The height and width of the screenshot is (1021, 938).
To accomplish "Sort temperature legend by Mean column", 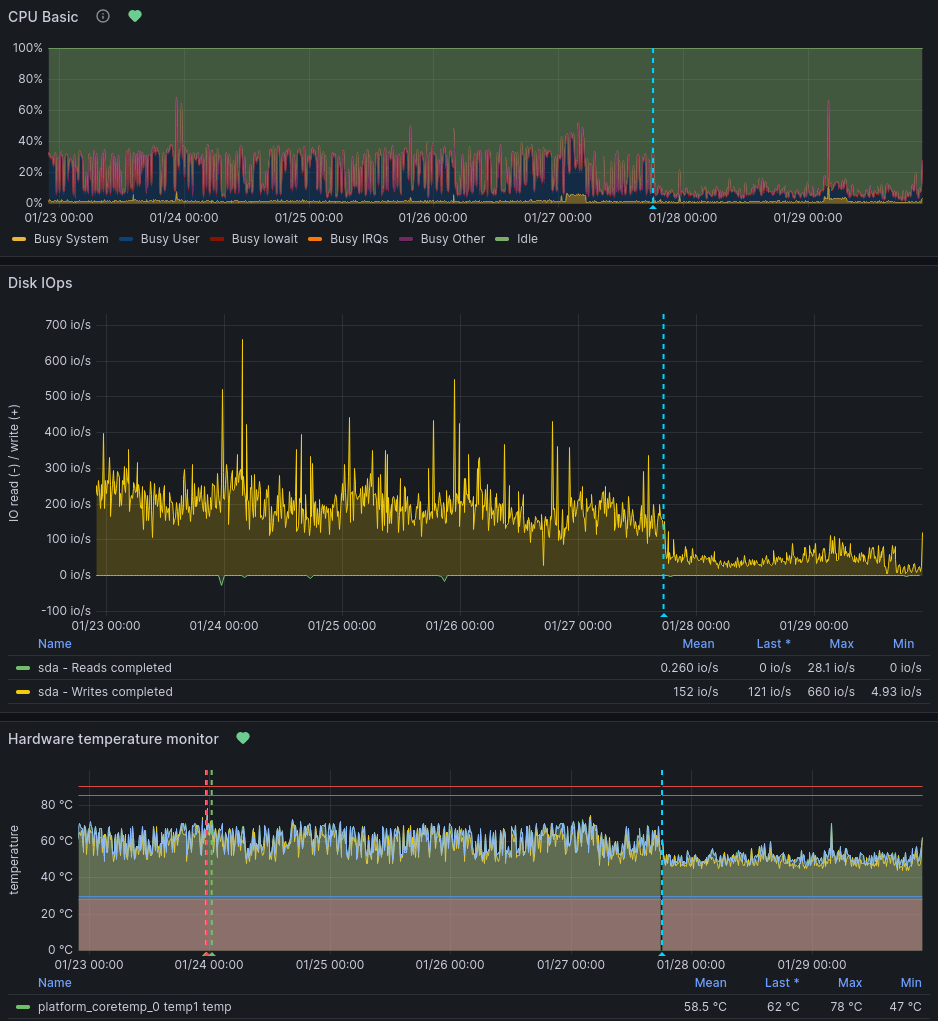I will pos(711,983).
